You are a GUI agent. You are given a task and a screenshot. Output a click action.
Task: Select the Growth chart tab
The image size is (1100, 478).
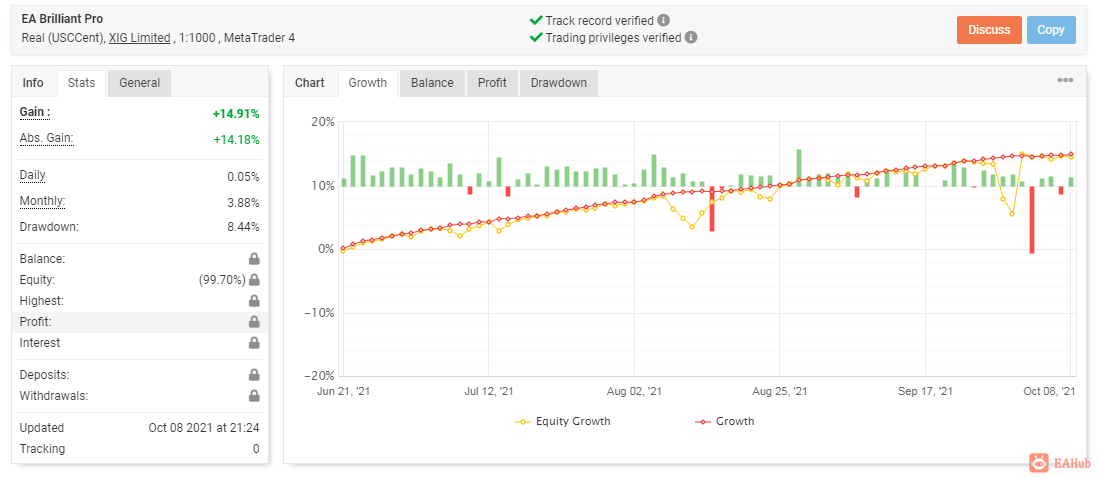pyautogui.click(x=368, y=83)
